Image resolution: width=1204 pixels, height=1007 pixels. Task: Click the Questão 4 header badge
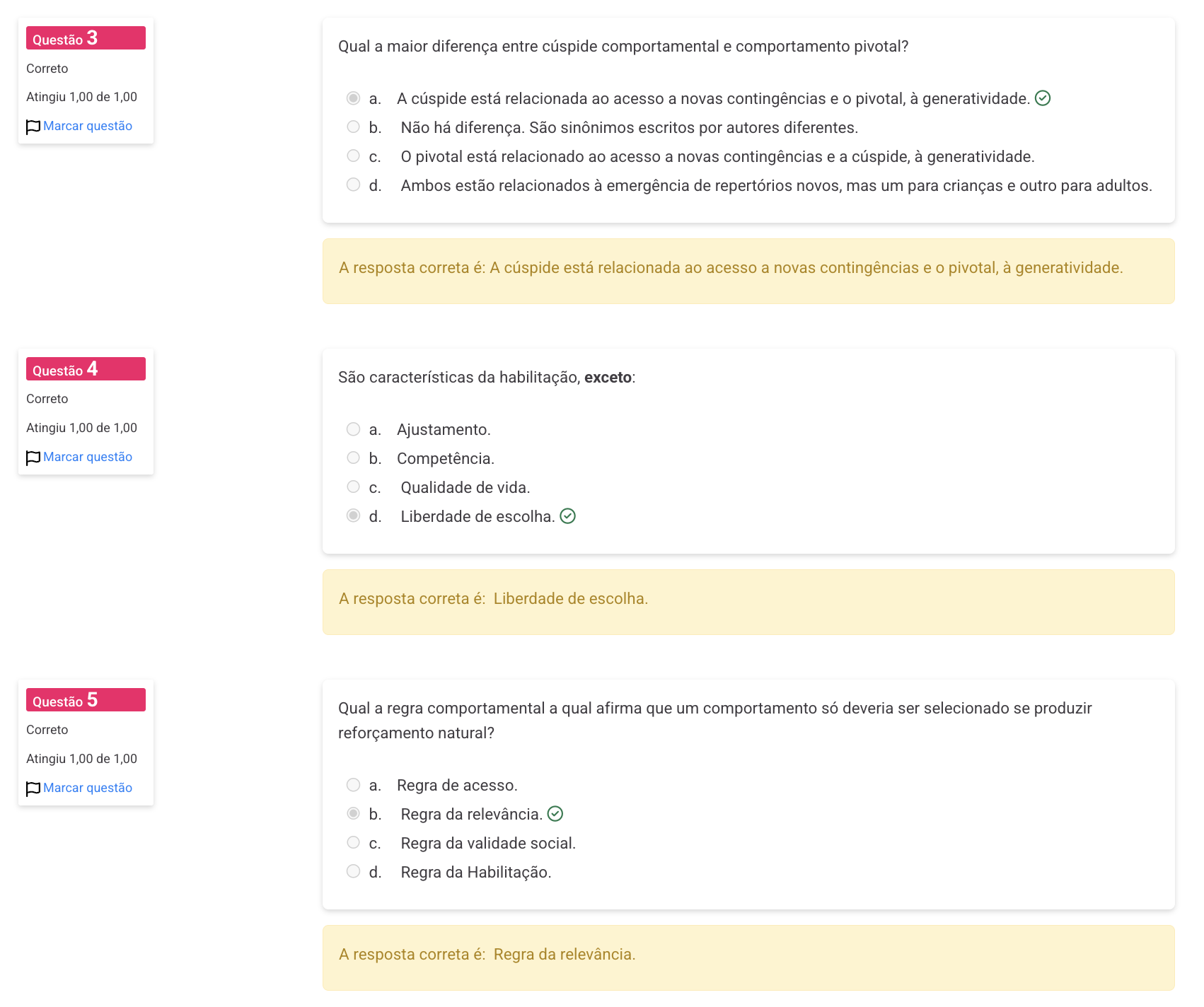tap(86, 369)
